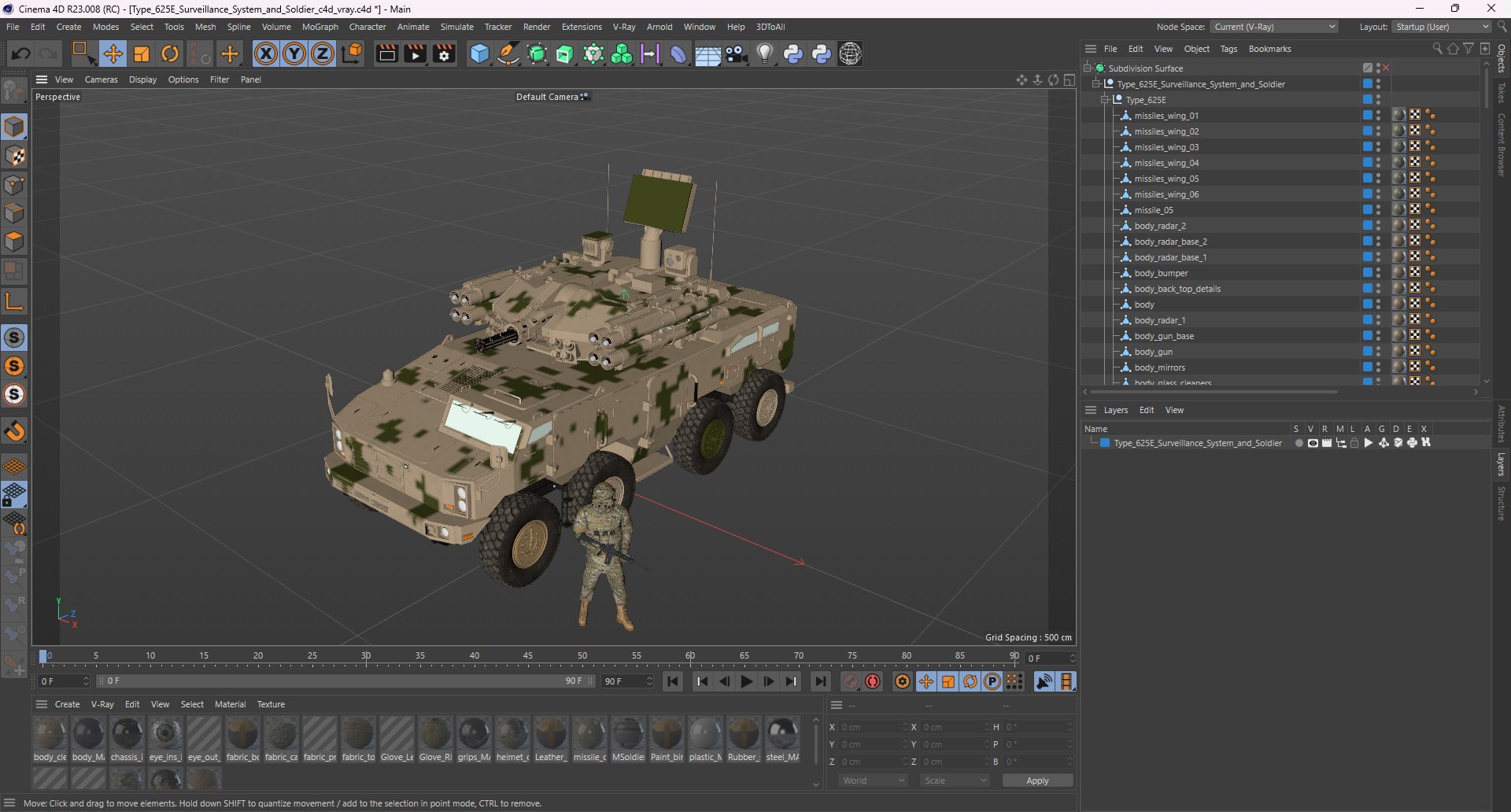Click the Apply button

click(1037, 781)
